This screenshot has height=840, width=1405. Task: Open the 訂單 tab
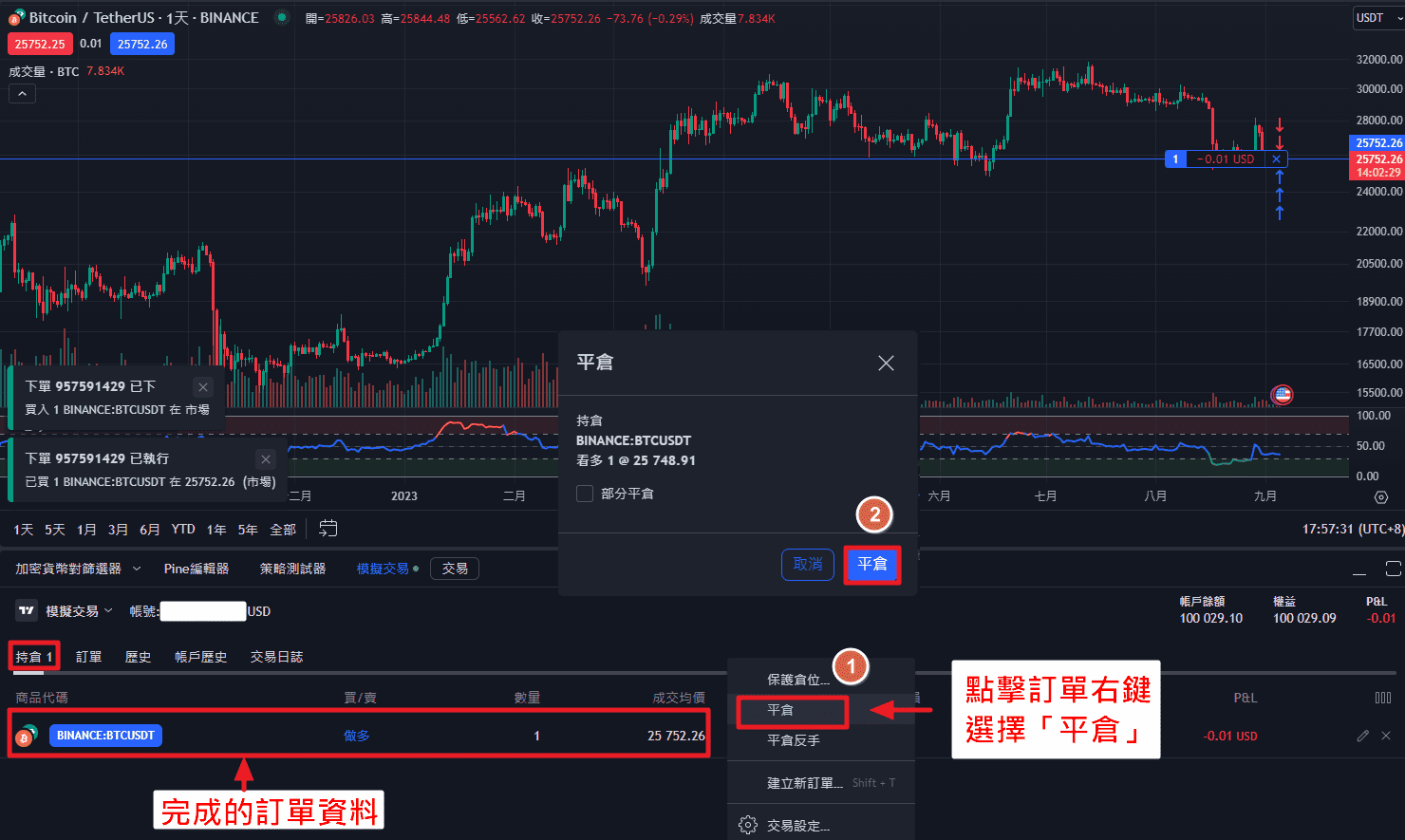click(88, 657)
